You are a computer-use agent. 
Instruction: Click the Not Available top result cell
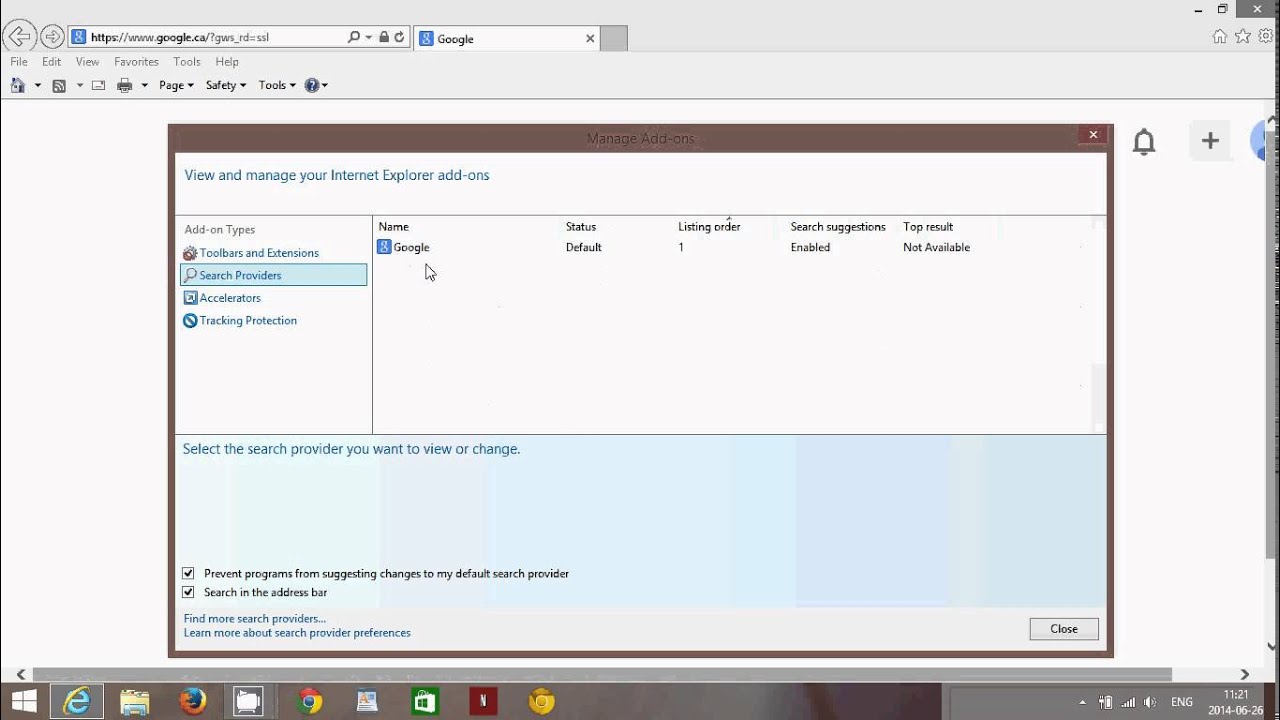tap(936, 247)
